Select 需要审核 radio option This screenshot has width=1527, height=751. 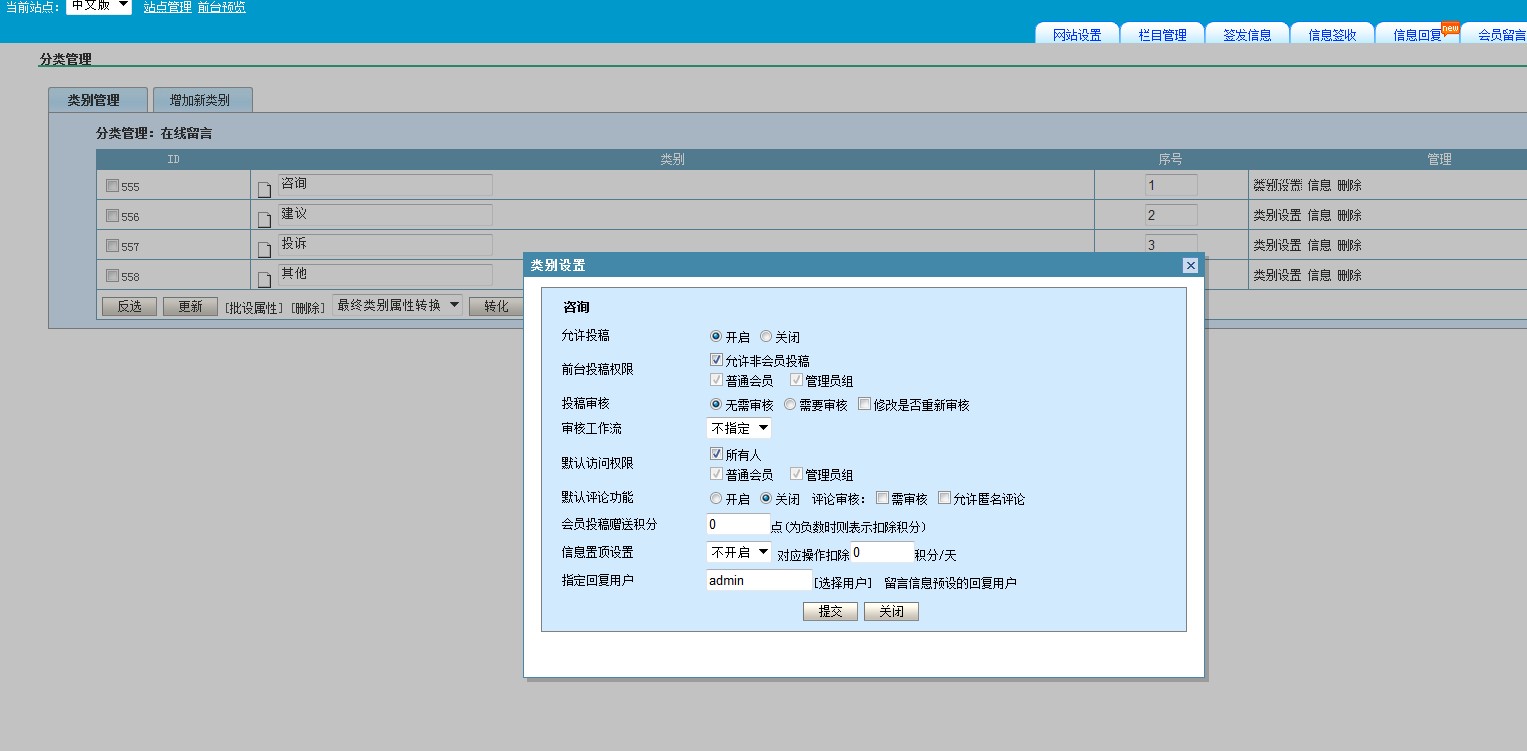point(790,405)
